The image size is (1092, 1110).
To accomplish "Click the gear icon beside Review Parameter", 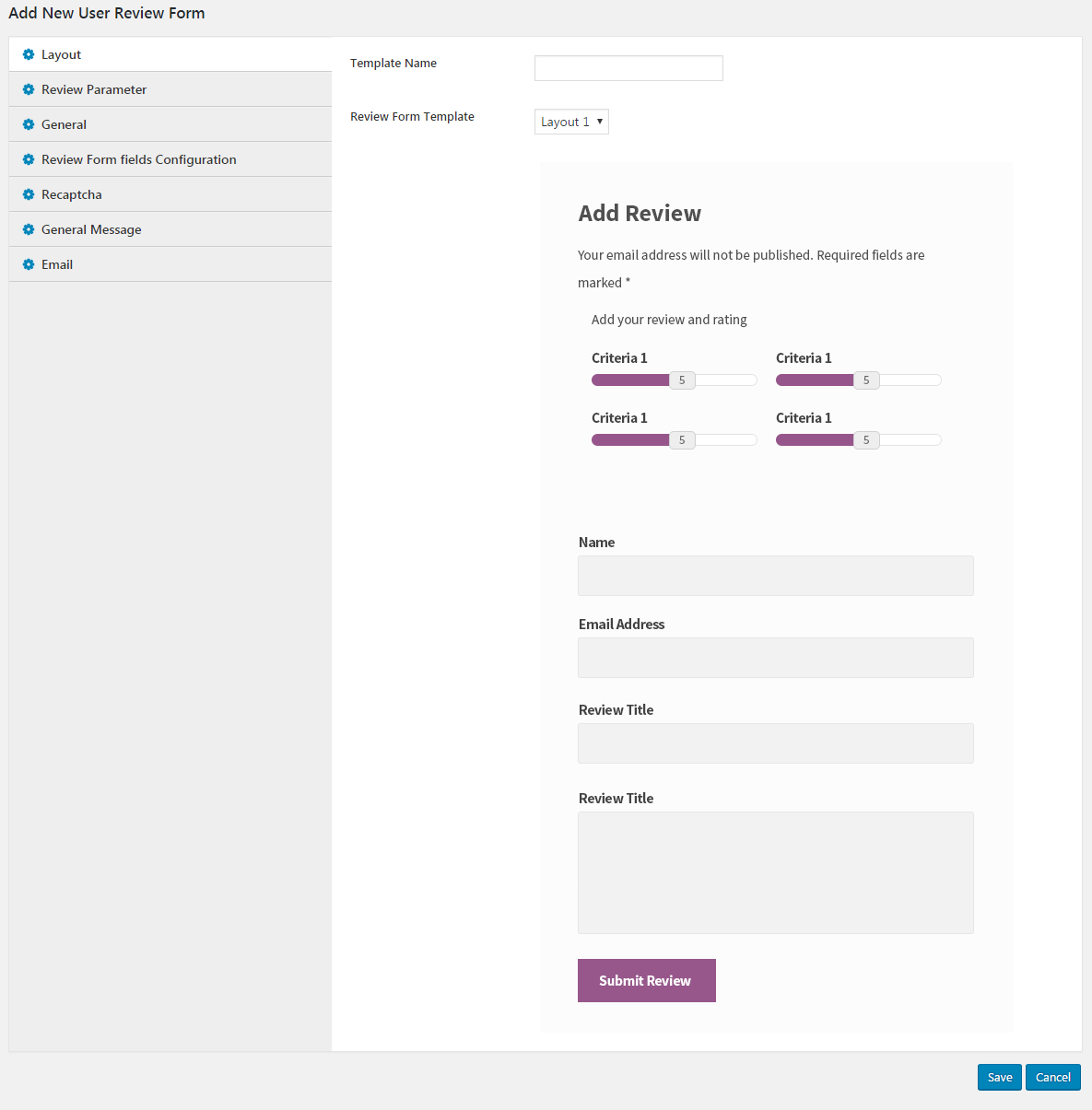I will (x=29, y=89).
